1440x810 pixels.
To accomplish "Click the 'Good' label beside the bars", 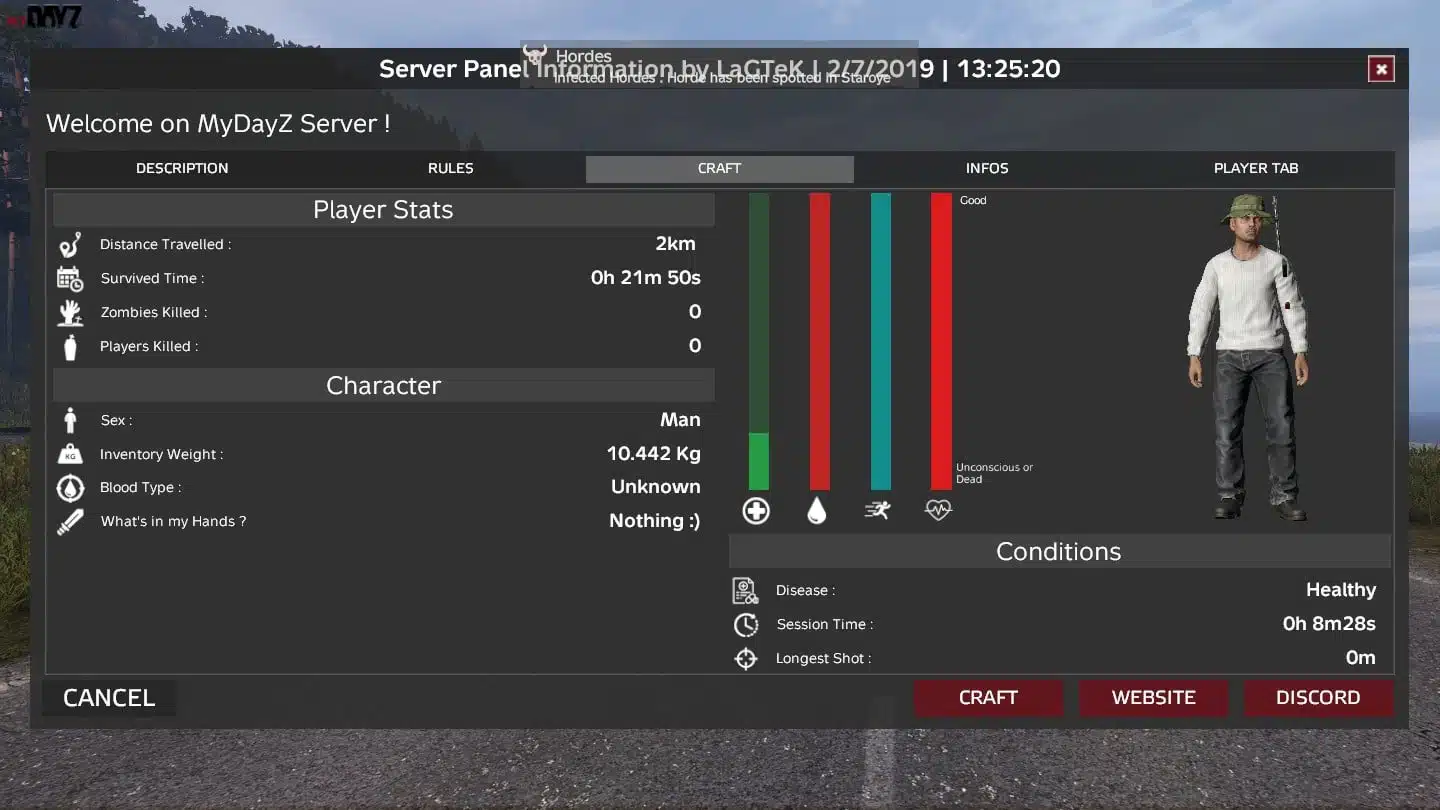I will click(973, 201).
